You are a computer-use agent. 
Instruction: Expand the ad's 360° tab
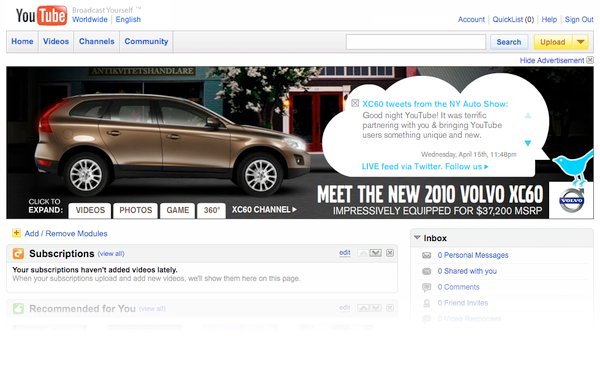[x=212, y=211]
